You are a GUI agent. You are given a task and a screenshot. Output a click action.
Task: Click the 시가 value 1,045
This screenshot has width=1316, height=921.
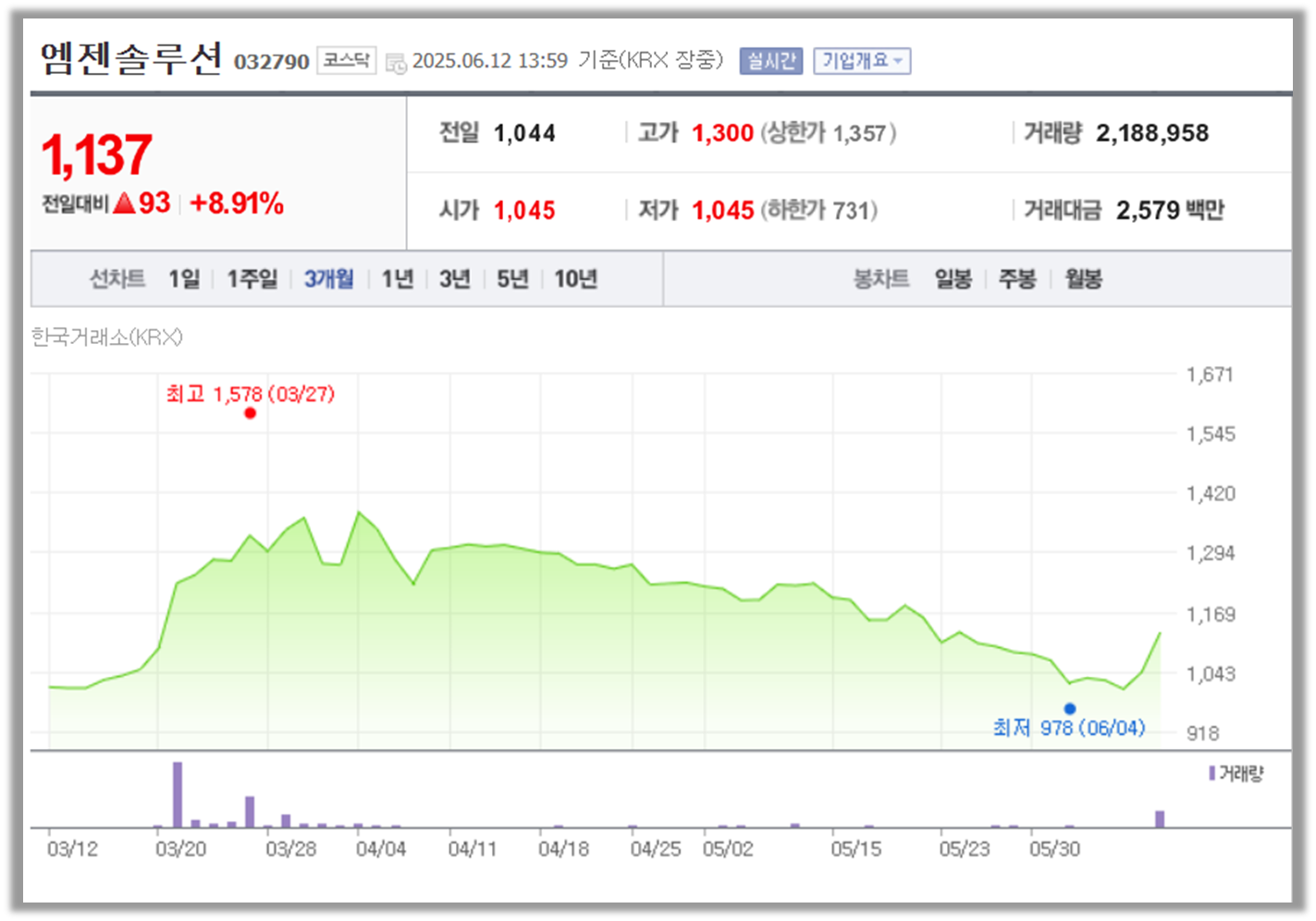click(524, 211)
